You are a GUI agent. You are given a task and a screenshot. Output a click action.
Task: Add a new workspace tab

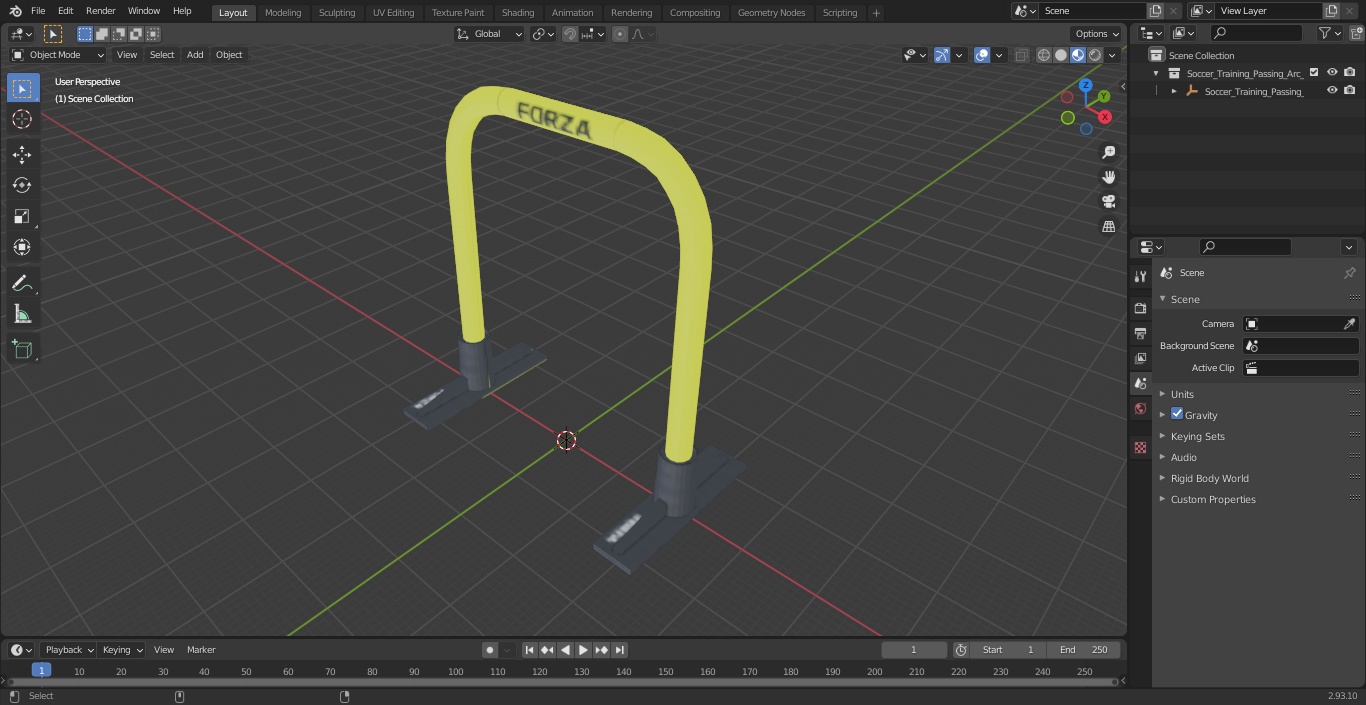click(x=876, y=12)
